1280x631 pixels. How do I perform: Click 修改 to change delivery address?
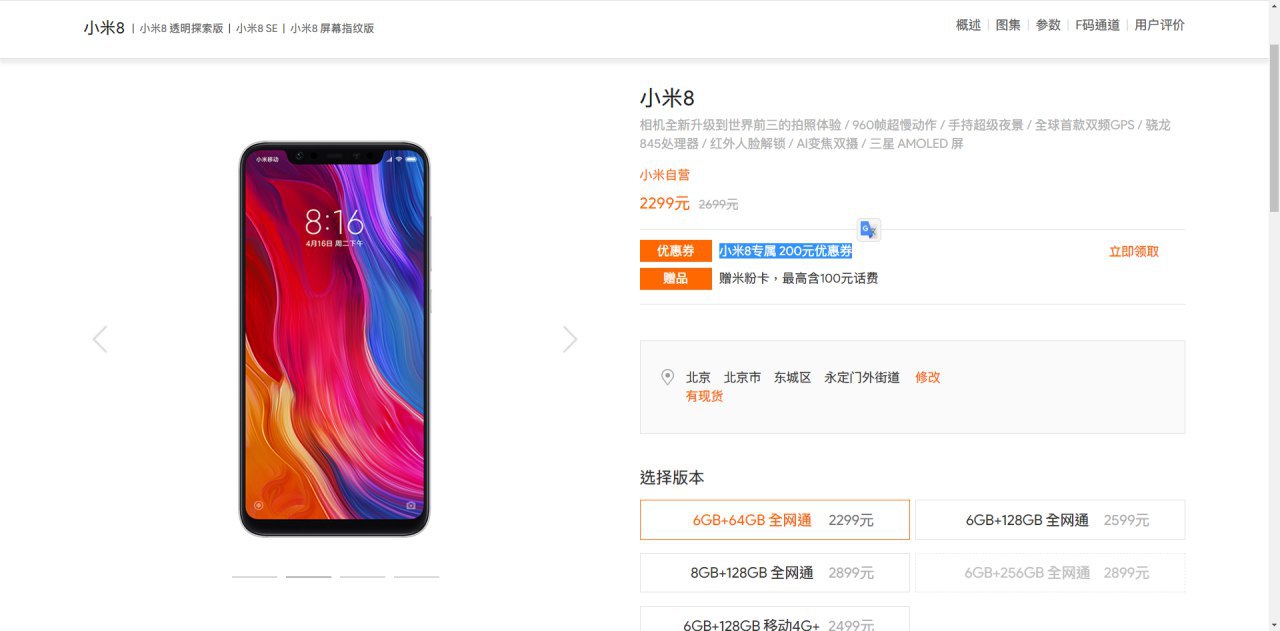(x=928, y=377)
